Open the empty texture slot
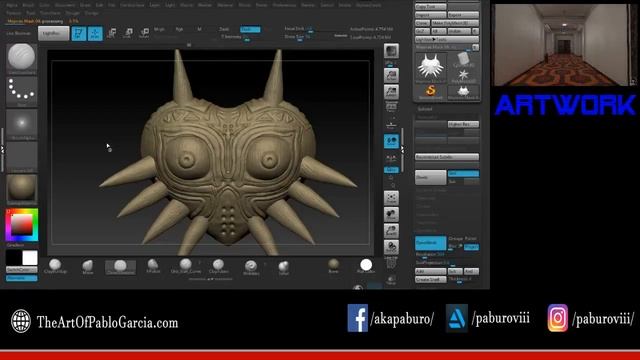The height and width of the screenshot is (360, 640). pyautogui.click(x=22, y=156)
